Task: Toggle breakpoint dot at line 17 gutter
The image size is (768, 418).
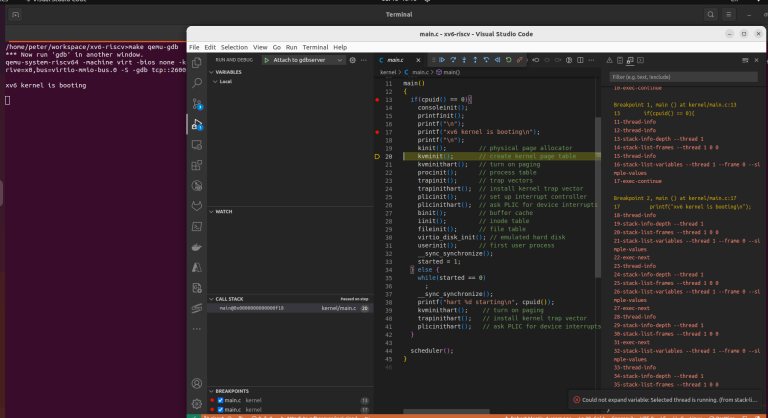Action: click(377, 132)
